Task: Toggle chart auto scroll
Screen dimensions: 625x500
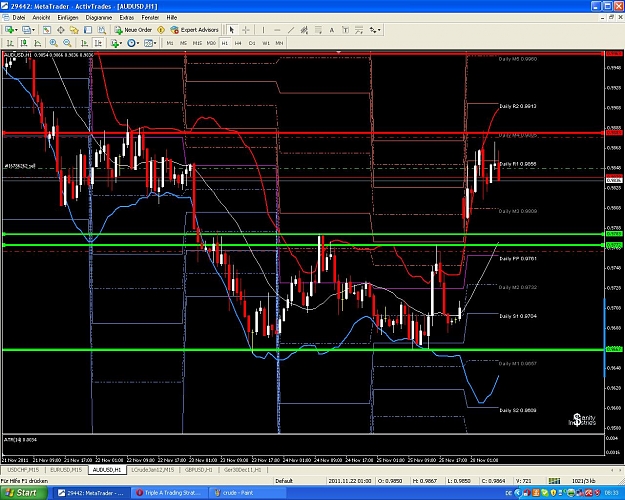Action: [x=84, y=43]
